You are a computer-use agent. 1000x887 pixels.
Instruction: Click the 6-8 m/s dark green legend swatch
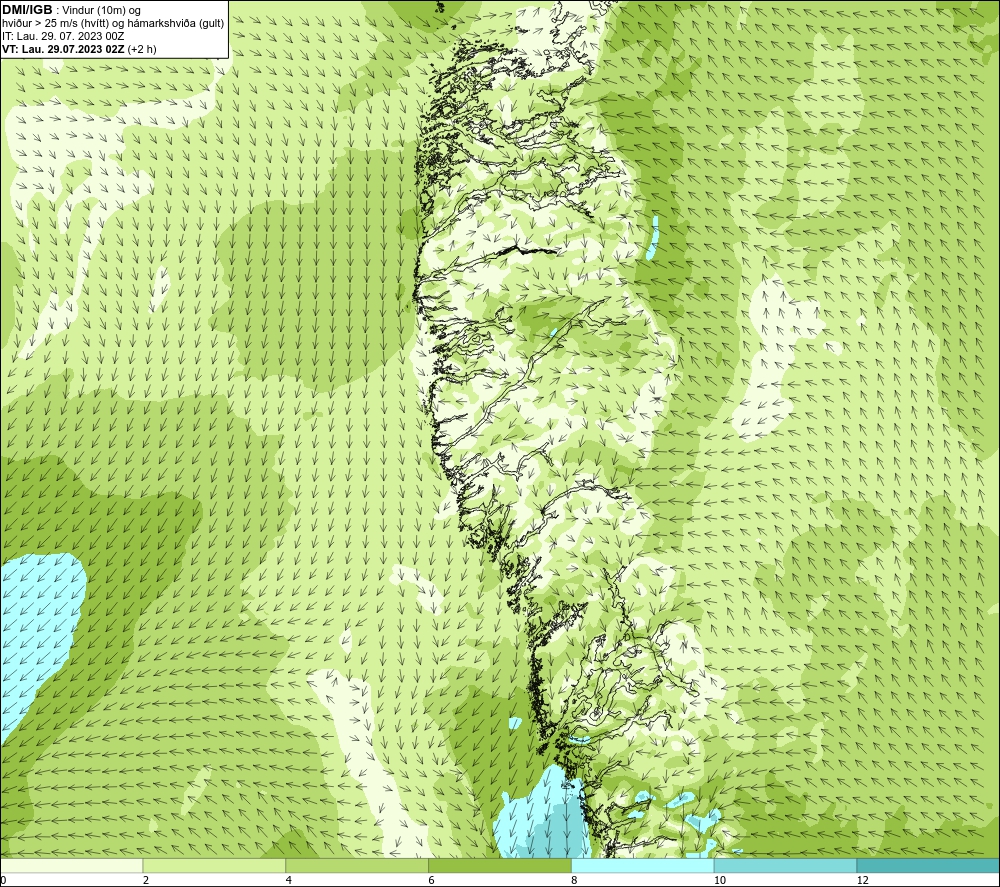point(500,865)
